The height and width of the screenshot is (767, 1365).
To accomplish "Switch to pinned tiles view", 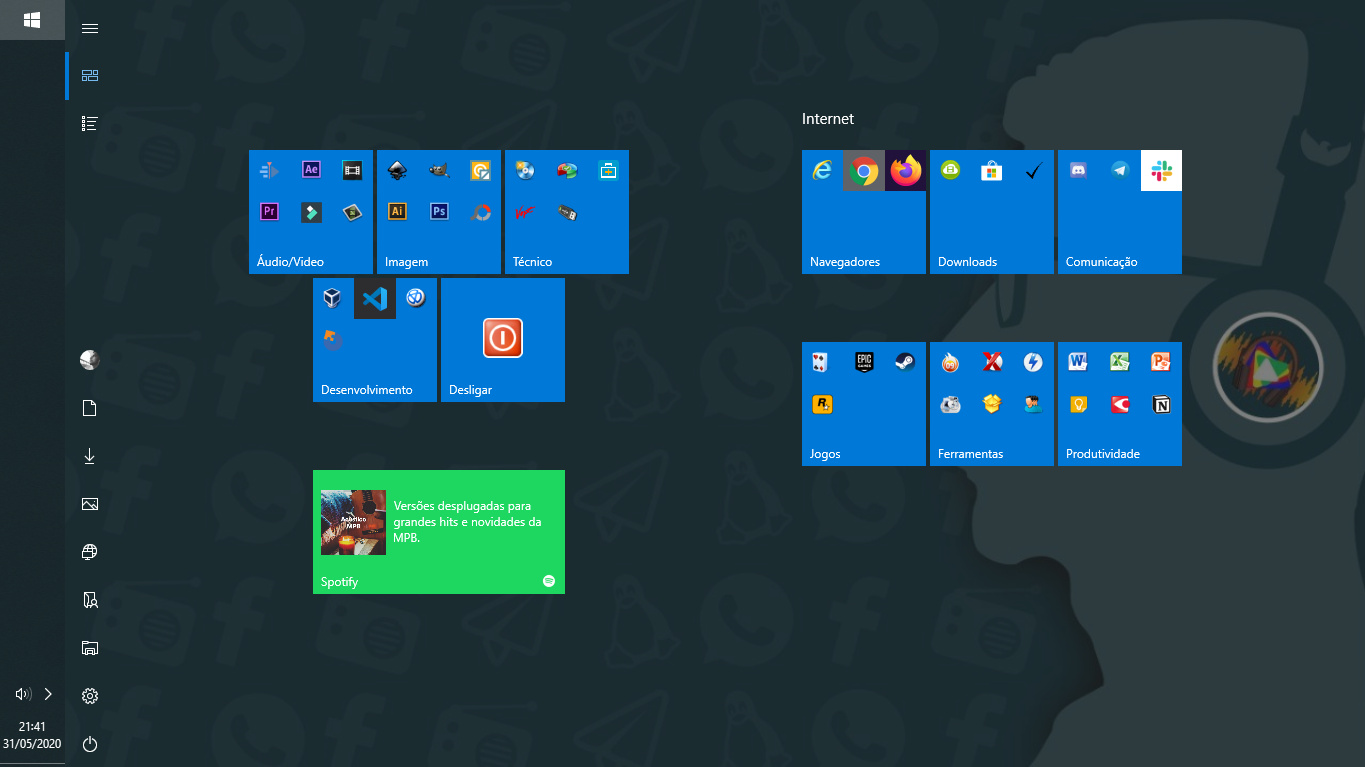I will point(90,76).
